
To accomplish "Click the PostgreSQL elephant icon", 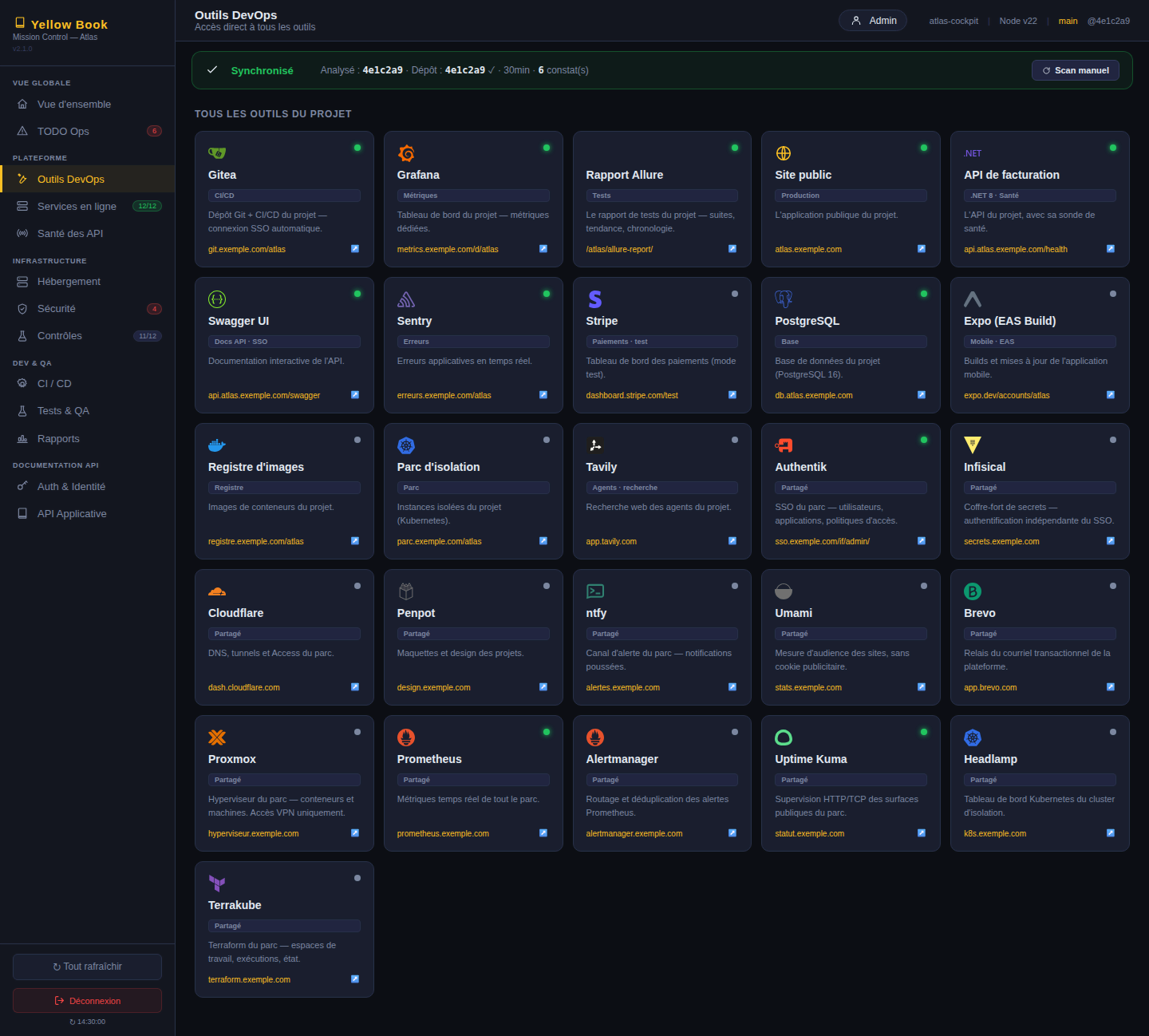I will tap(784, 299).
